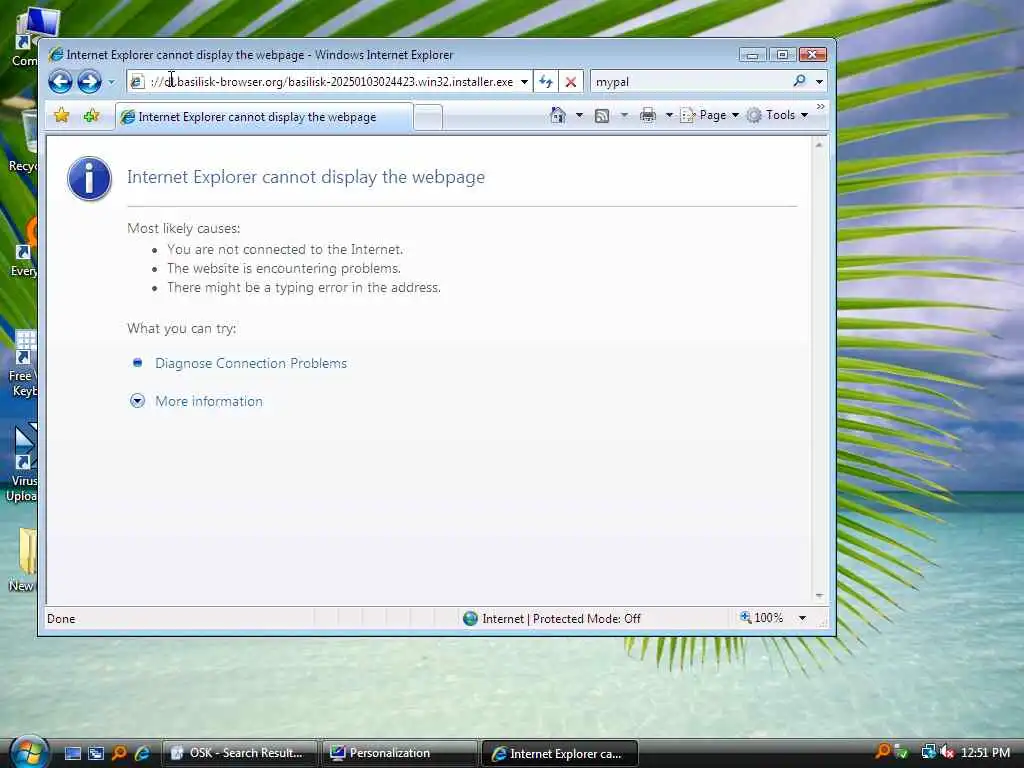Image resolution: width=1024 pixels, height=768 pixels.
Task: Open the Windows Start orb
Action: (x=29, y=751)
